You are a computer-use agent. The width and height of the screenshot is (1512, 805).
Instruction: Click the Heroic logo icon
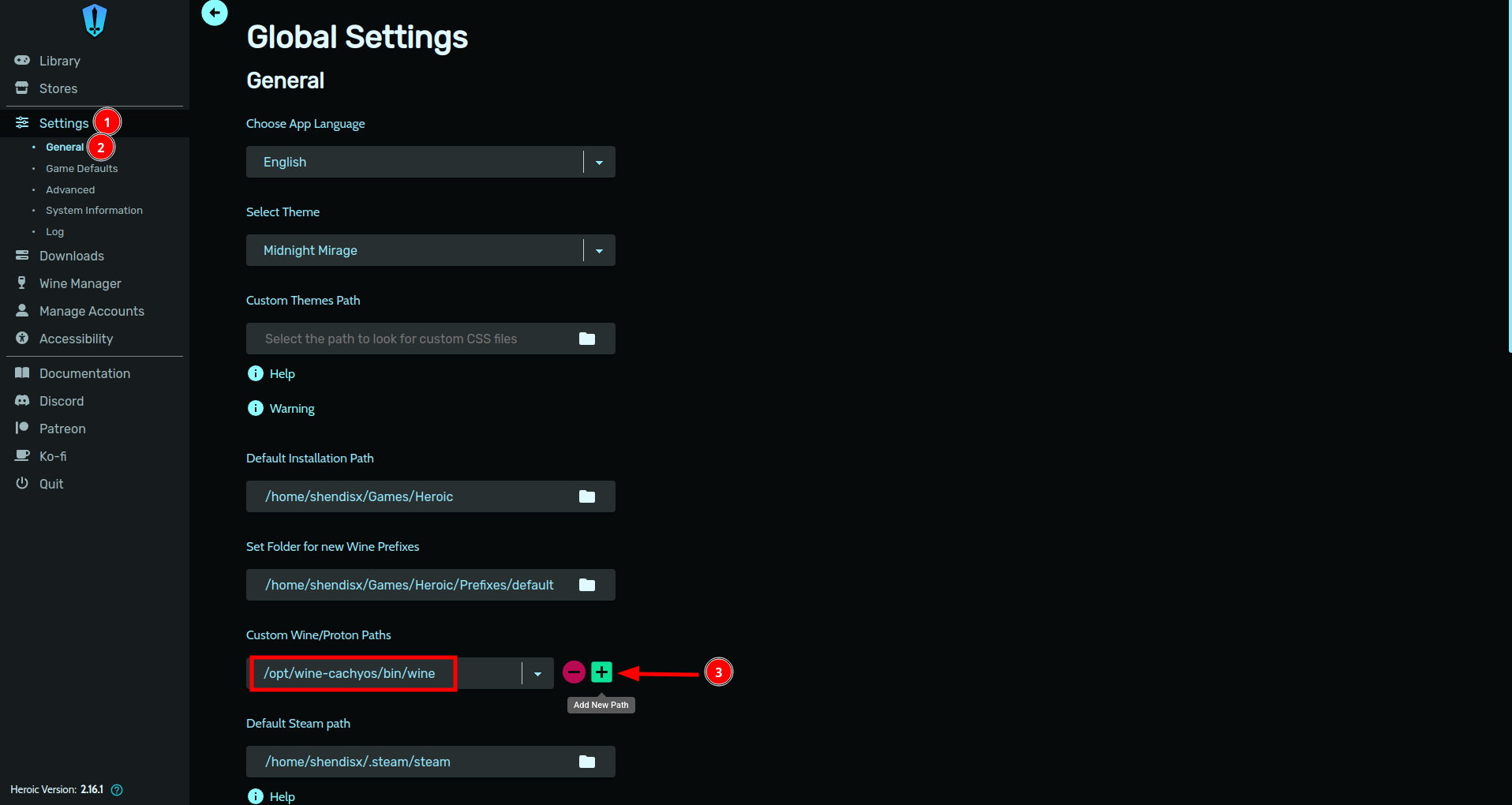(95, 21)
